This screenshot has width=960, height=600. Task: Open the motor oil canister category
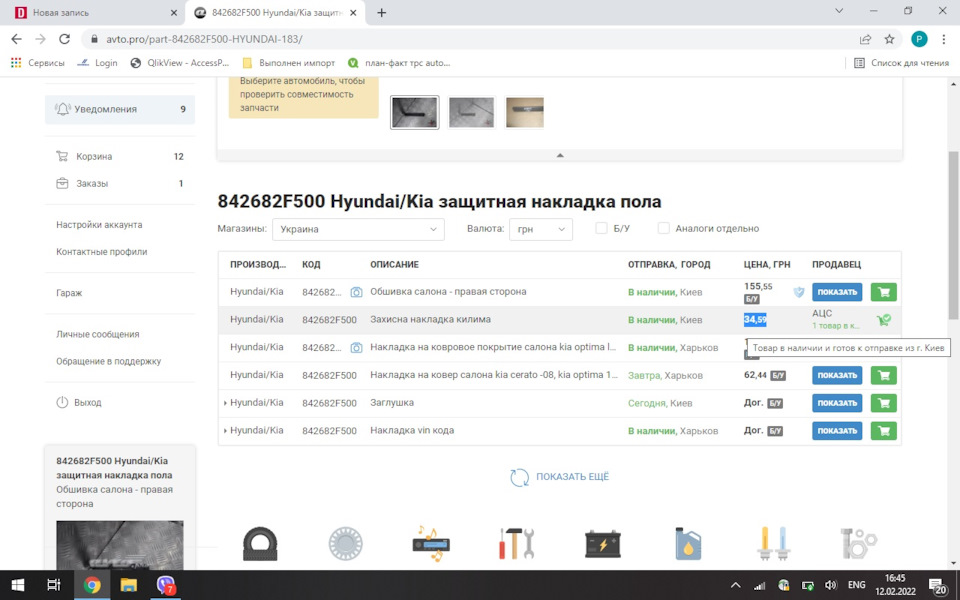(x=688, y=544)
